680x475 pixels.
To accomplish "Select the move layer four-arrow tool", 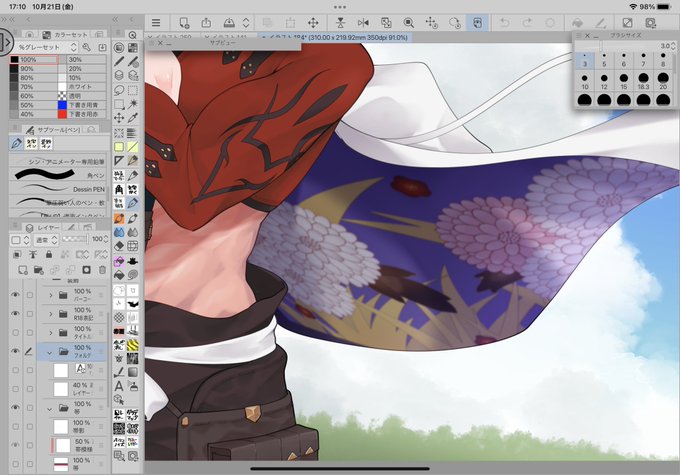I will (x=119, y=118).
